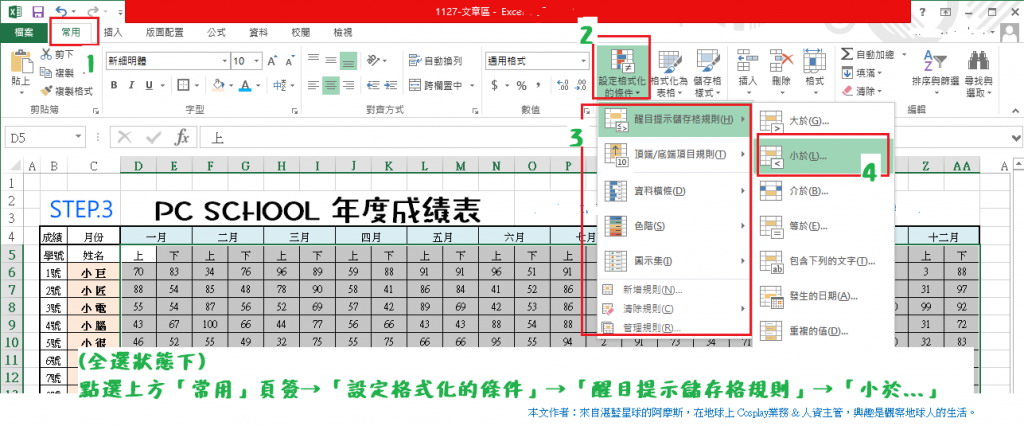
Task: Open the borders dropdown
Action: coord(197,85)
